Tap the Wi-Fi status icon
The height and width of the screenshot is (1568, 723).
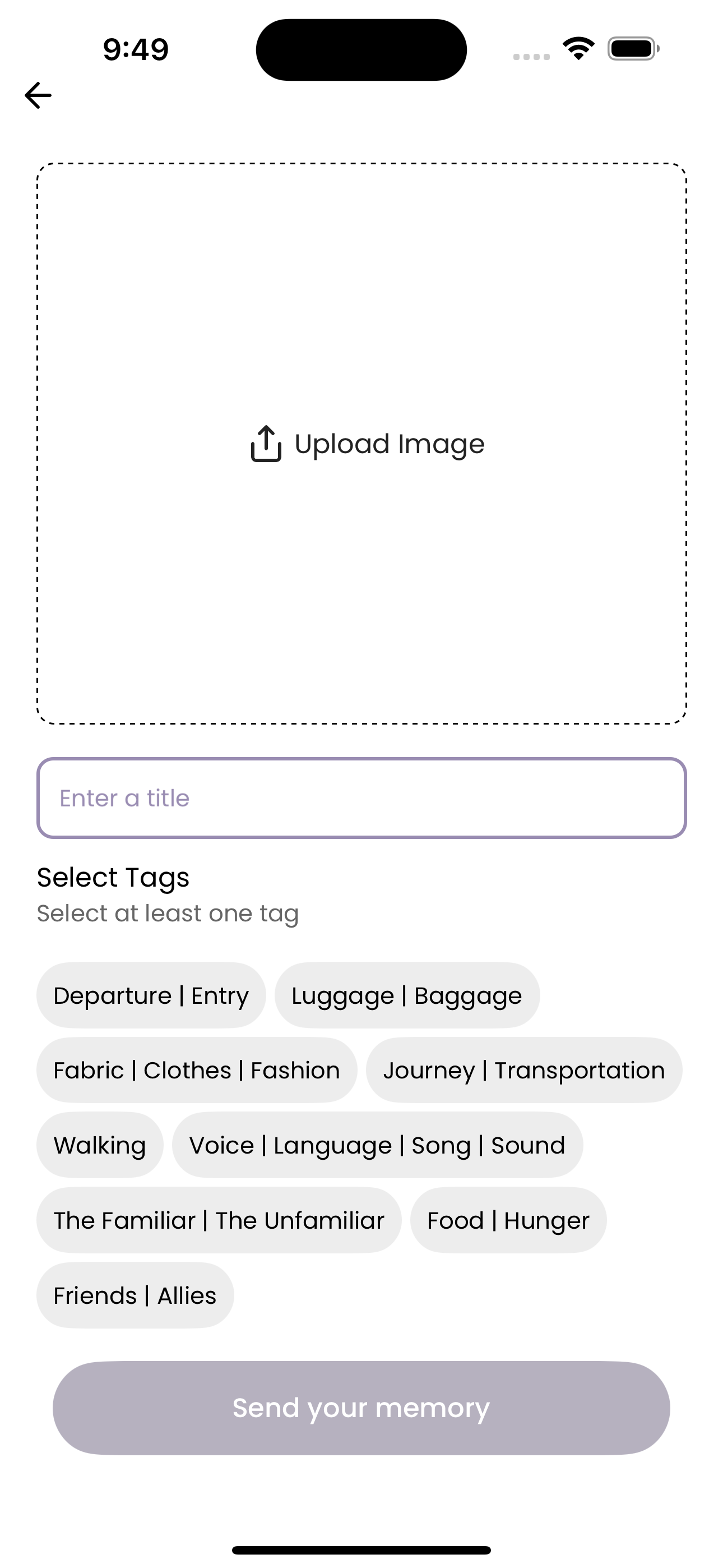point(579,49)
